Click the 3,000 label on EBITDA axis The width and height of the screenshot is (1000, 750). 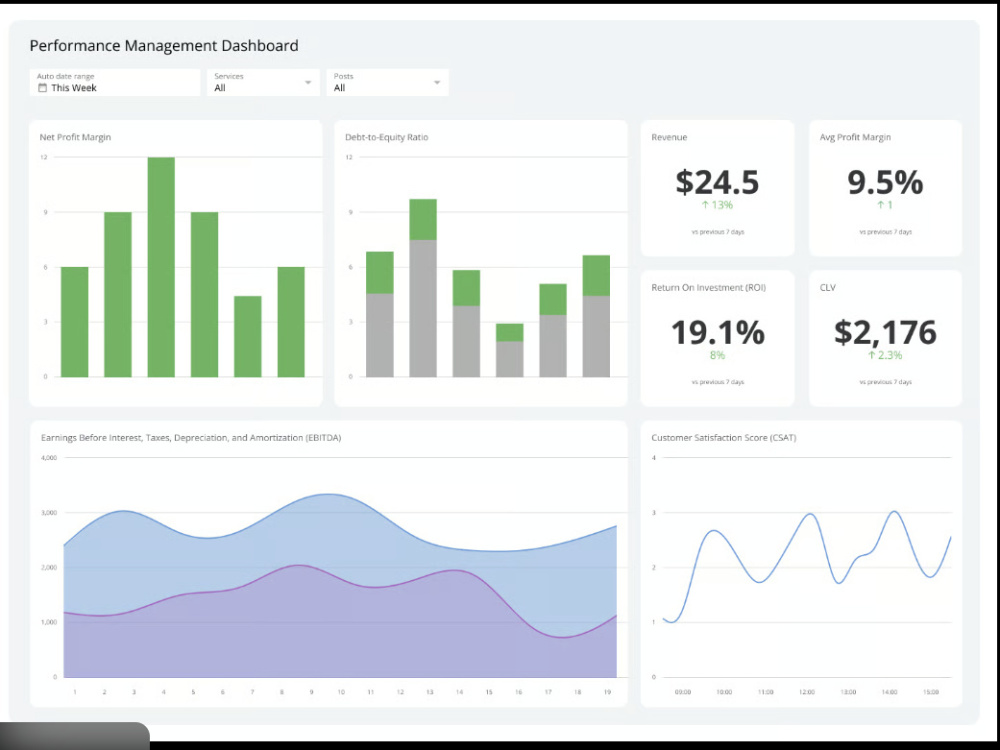tap(49, 513)
